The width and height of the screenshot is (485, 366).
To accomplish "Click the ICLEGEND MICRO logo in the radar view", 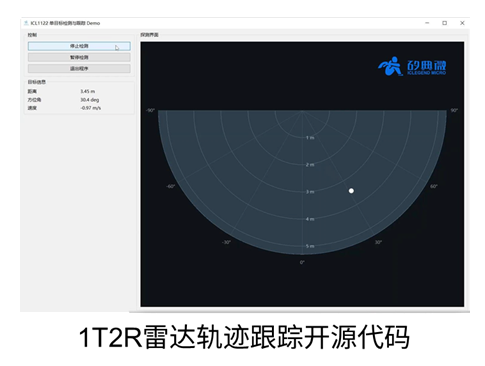I will tap(412, 66).
